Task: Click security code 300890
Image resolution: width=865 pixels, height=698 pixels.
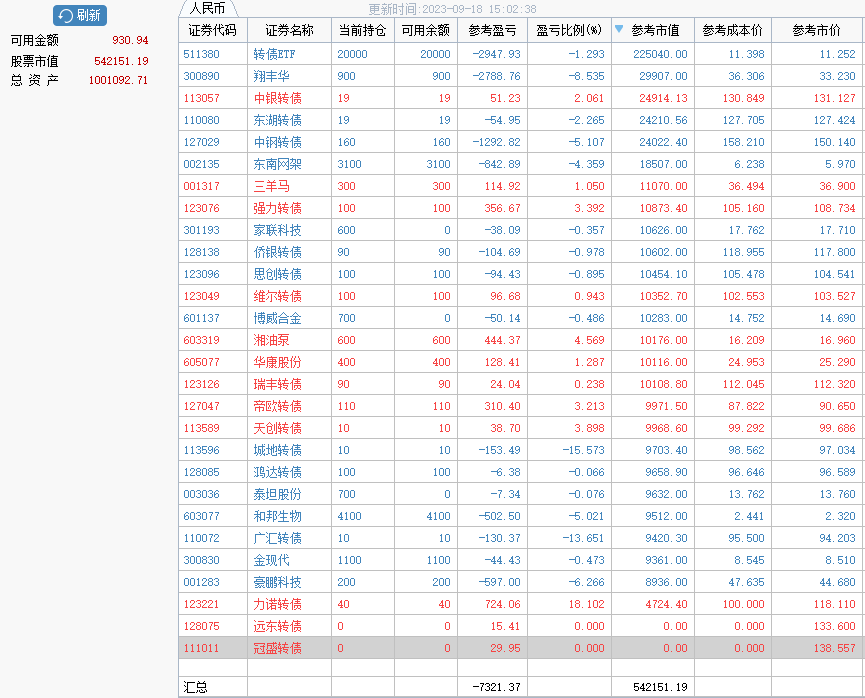Action: (201, 76)
